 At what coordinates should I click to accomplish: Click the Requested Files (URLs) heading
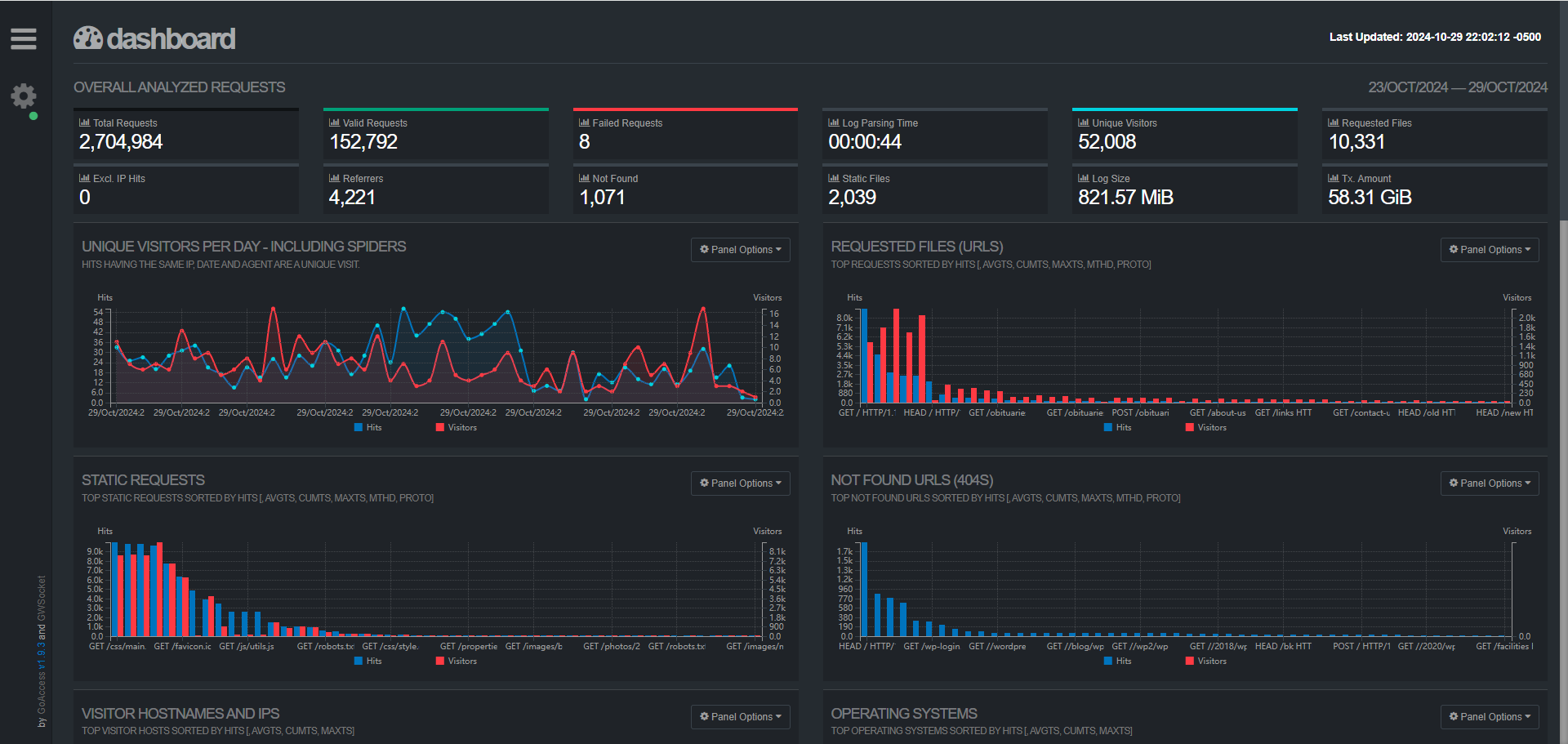click(917, 247)
